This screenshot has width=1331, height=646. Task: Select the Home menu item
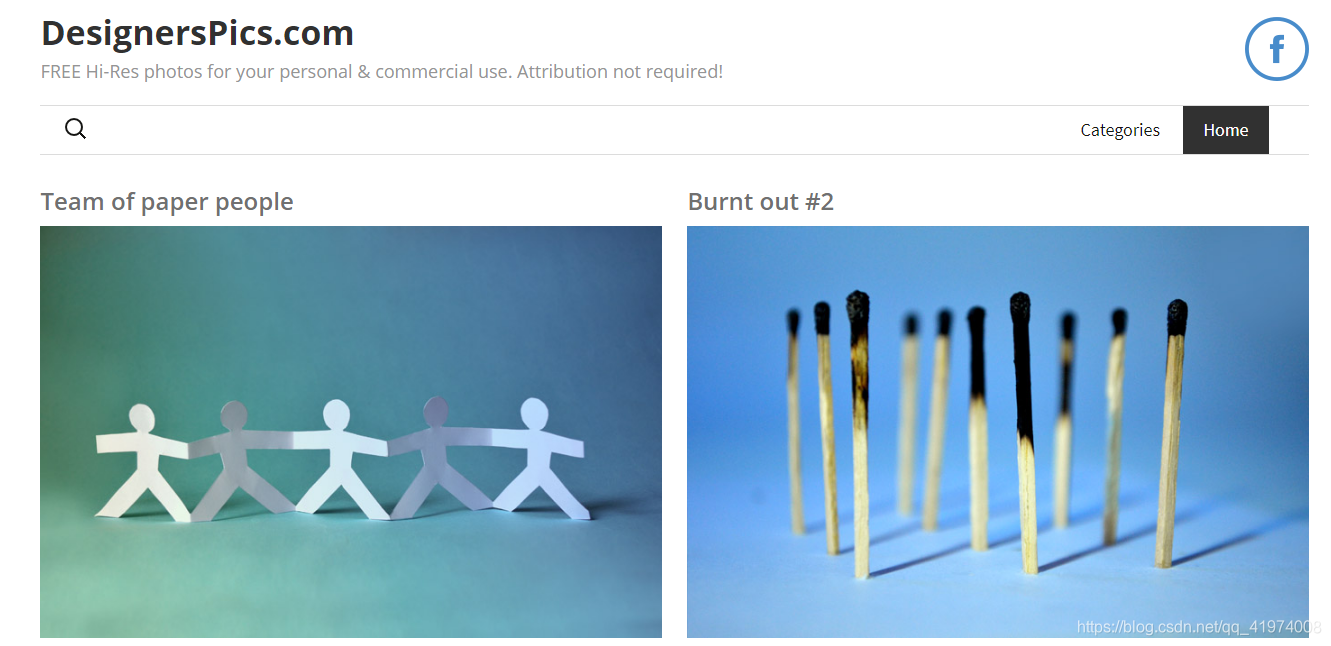[x=1225, y=130]
